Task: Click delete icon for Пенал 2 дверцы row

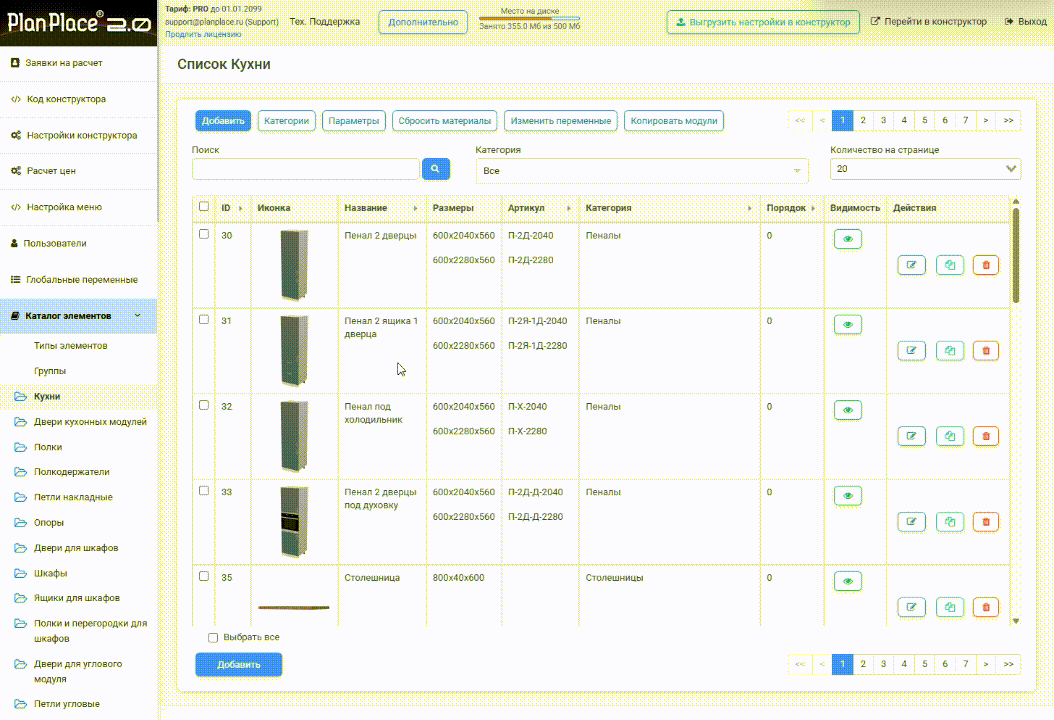Action: click(986, 265)
